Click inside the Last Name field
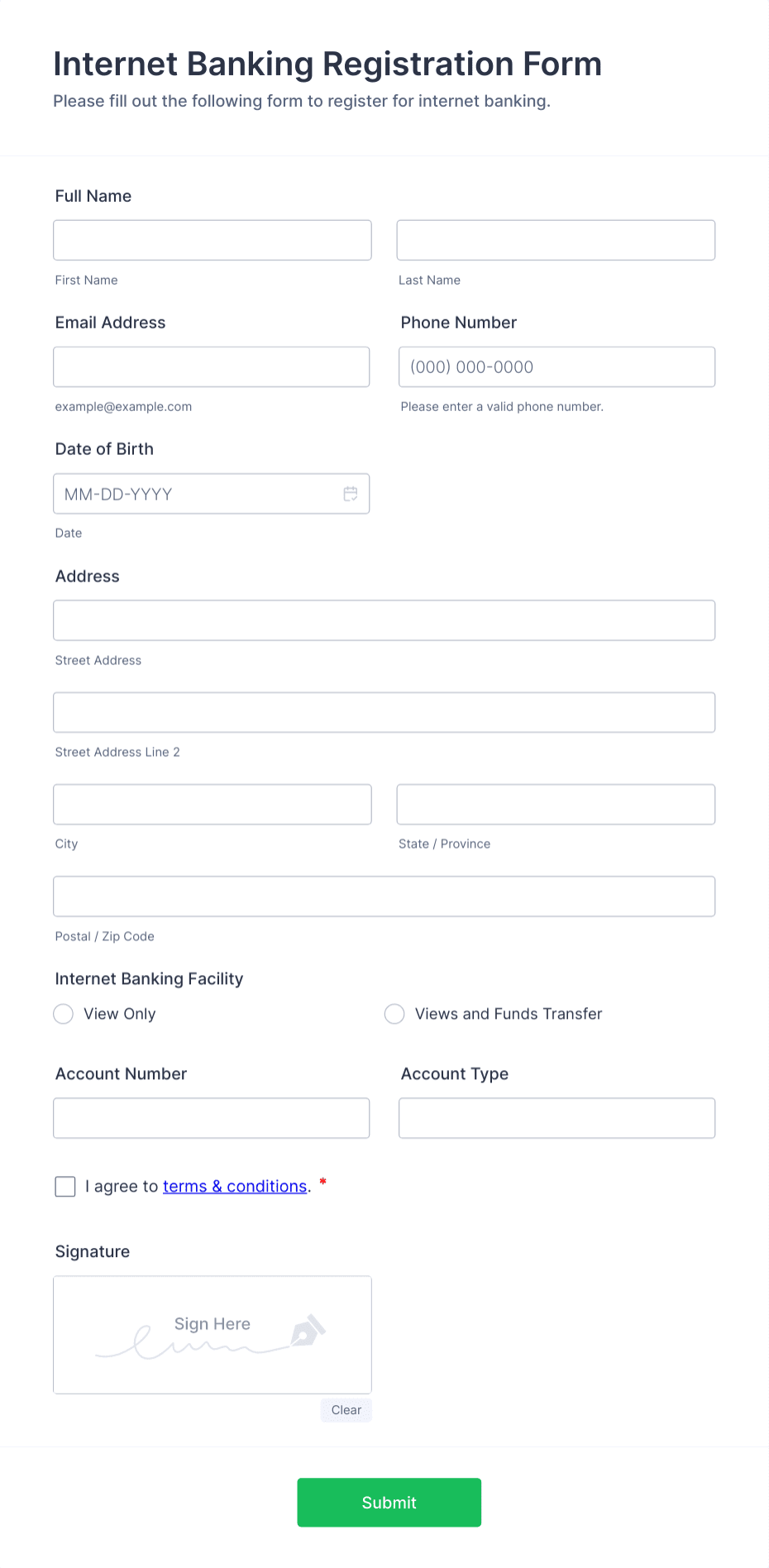 point(555,240)
